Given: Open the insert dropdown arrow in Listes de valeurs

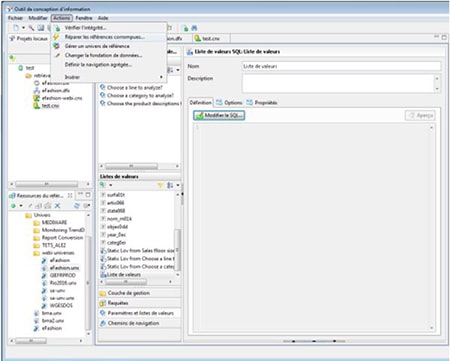Looking at the screenshot, I should 111,185.
